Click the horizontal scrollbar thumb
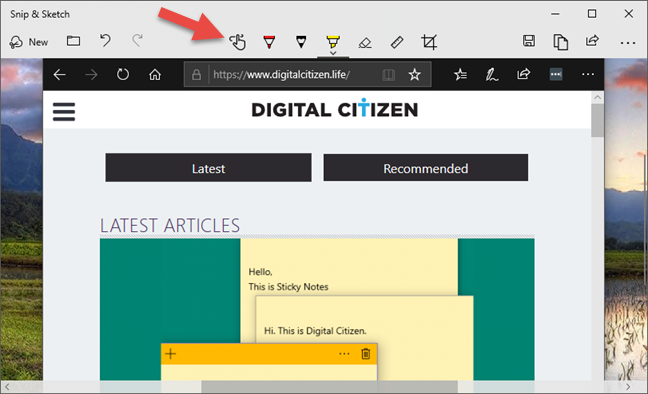648x394 pixels. click(x=329, y=387)
